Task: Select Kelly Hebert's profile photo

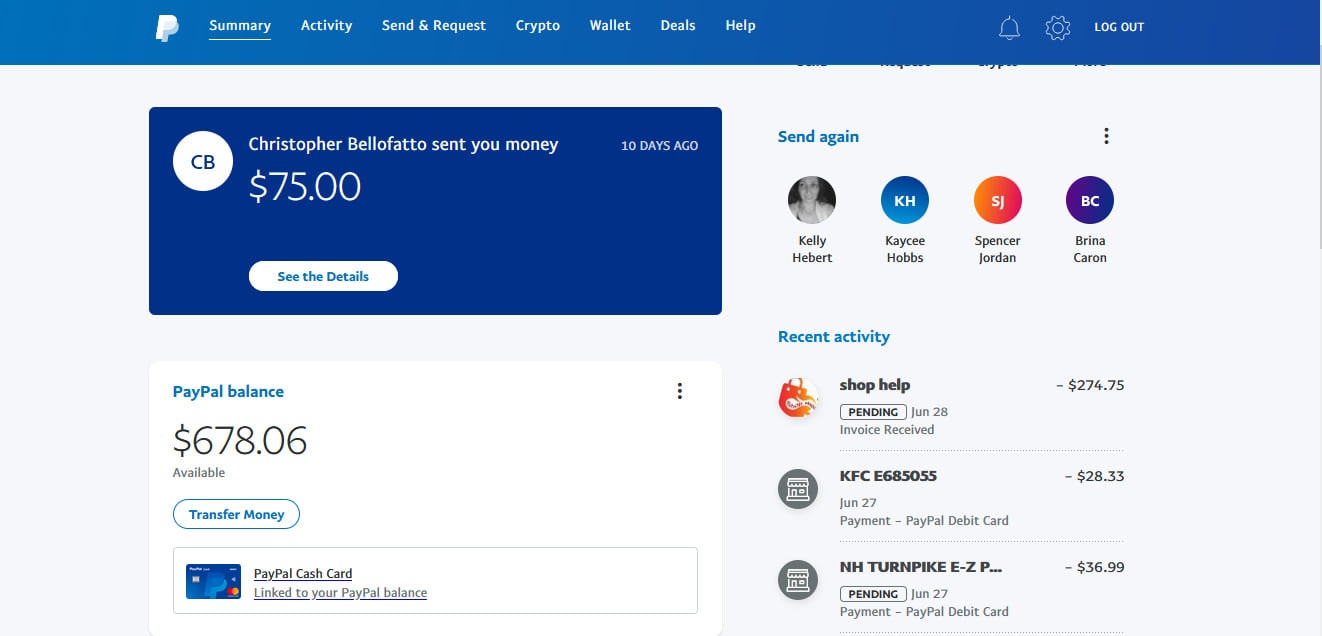Action: [x=812, y=200]
